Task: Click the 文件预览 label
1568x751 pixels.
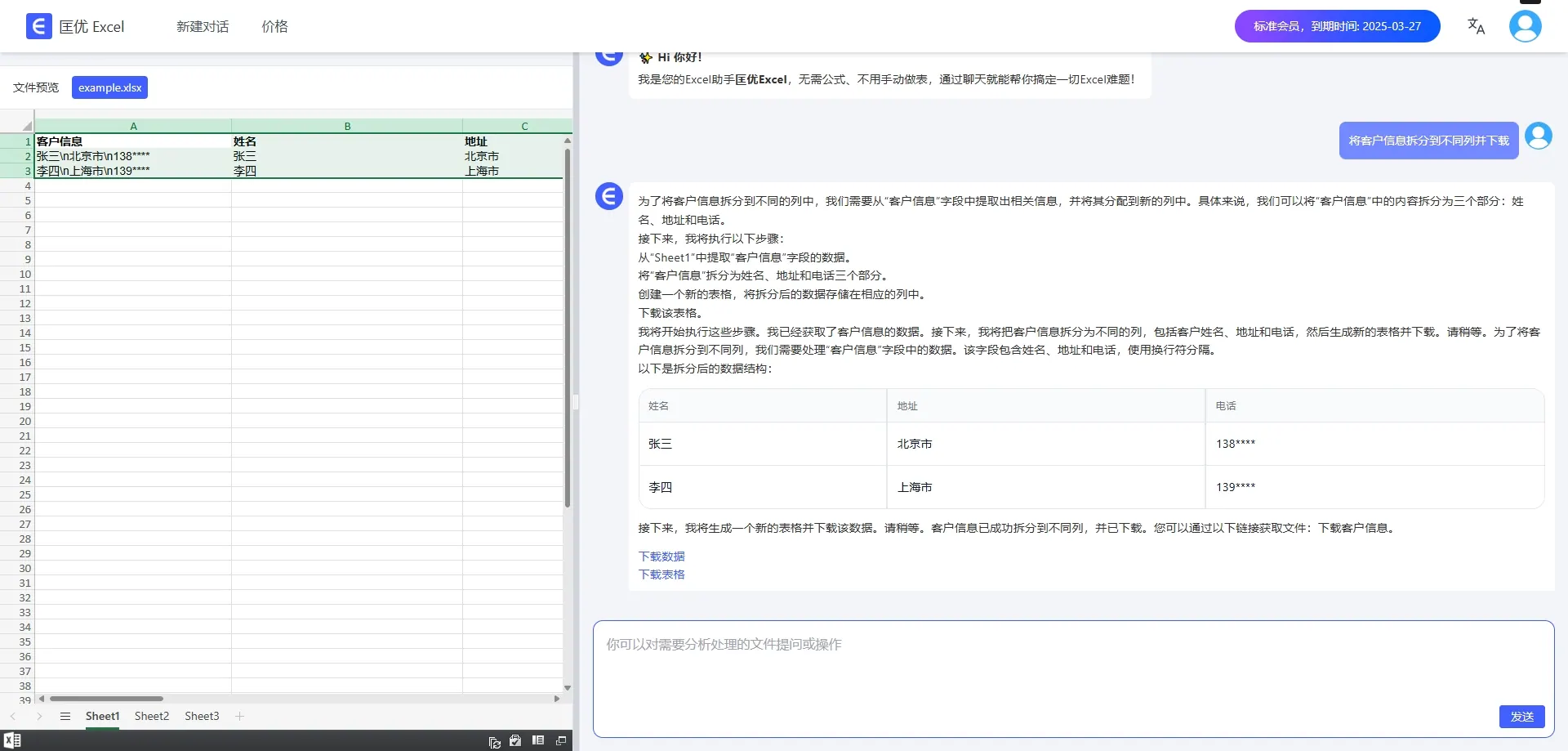Action: click(36, 87)
